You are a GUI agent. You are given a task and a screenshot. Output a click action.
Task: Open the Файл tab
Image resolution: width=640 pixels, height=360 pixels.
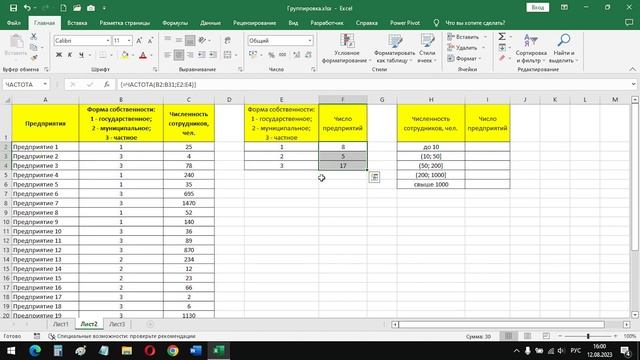tap(13, 23)
